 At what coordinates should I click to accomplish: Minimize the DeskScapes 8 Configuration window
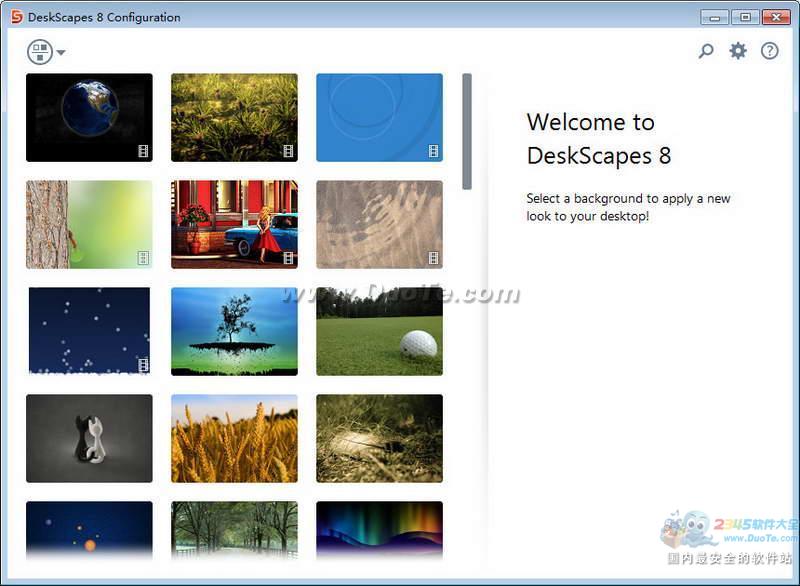pos(715,17)
